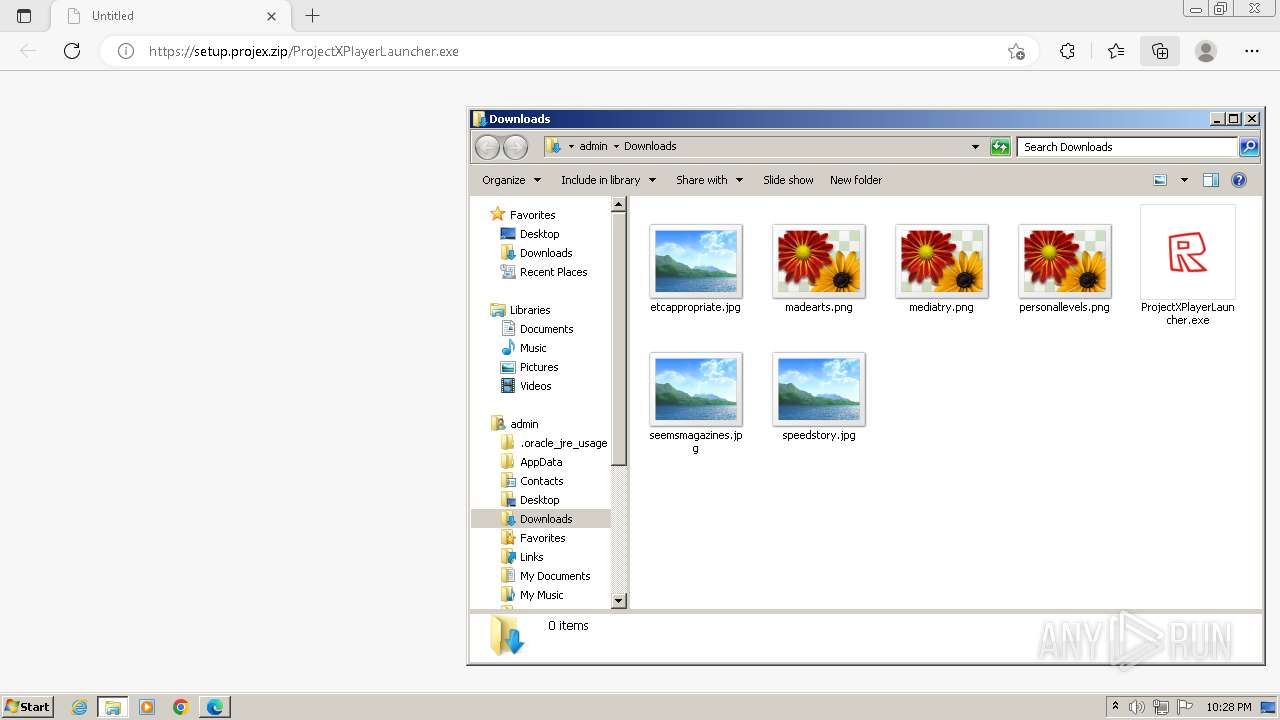Open the Windows Start menu
Viewport: 1280px width, 720px height.
(28, 706)
